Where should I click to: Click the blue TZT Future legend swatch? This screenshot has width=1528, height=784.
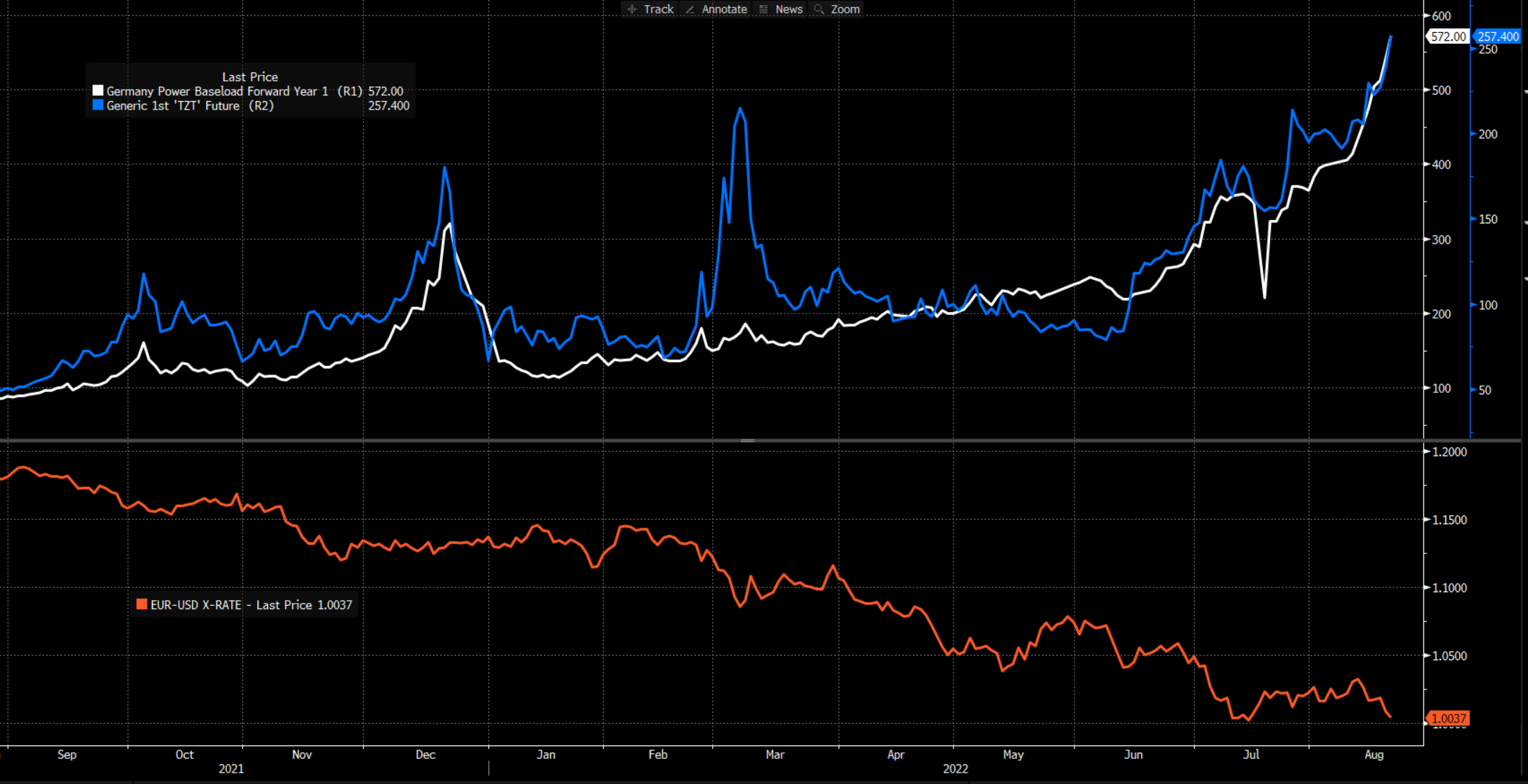click(98, 105)
